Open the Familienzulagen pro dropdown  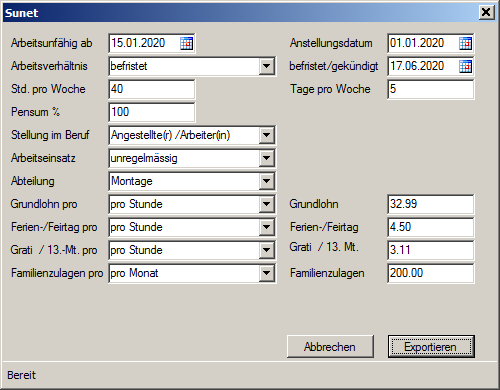(x=266, y=273)
